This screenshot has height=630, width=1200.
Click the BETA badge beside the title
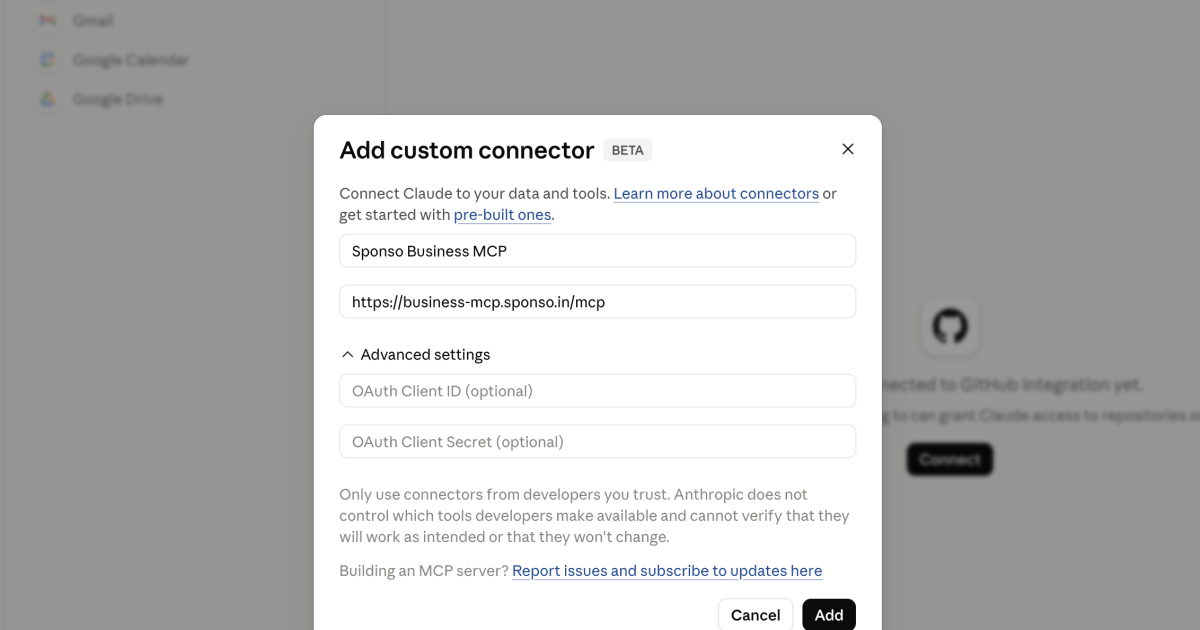click(x=628, y=150)
